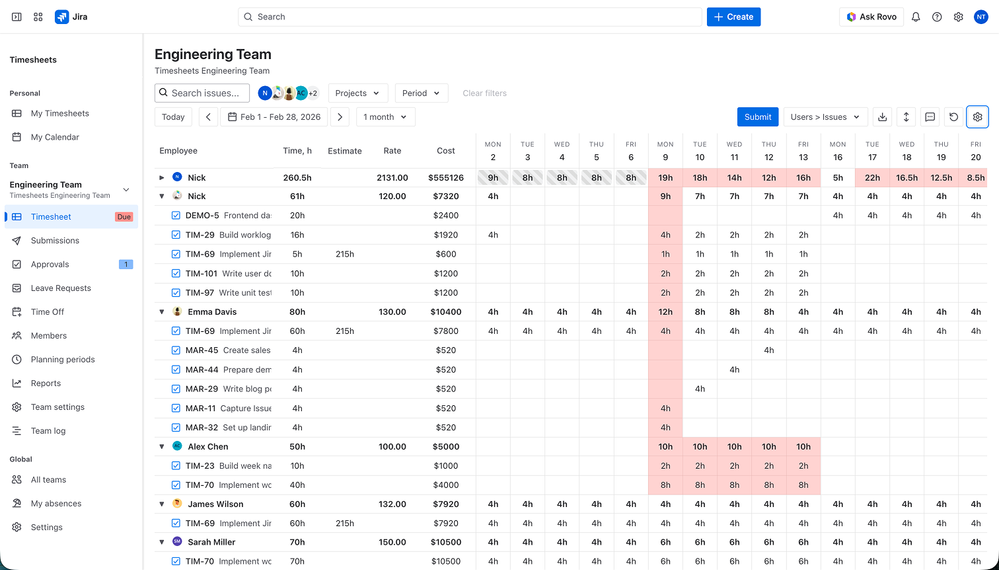Collapse the Sarah Miller row
999x570 pixels.
click(162, 543)
